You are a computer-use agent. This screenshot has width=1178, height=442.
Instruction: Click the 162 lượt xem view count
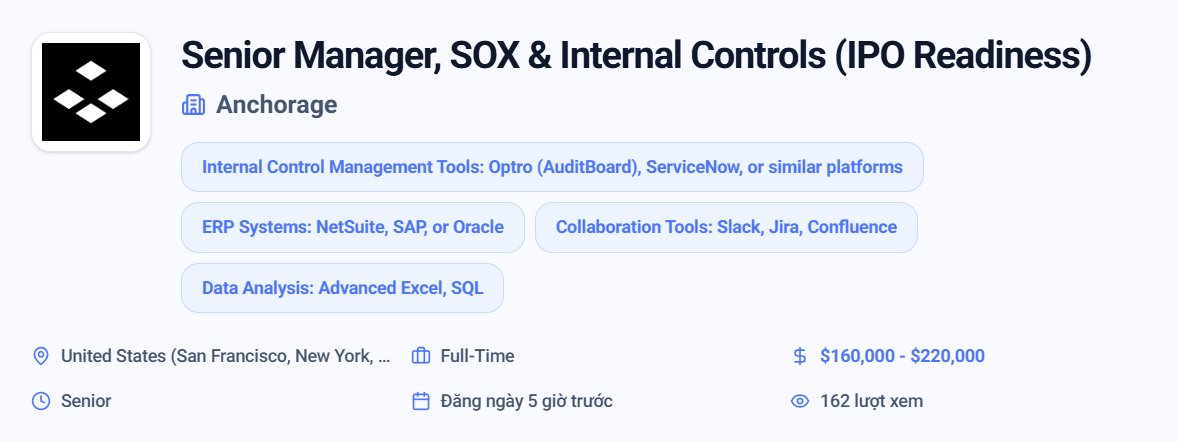coord(871,401)
